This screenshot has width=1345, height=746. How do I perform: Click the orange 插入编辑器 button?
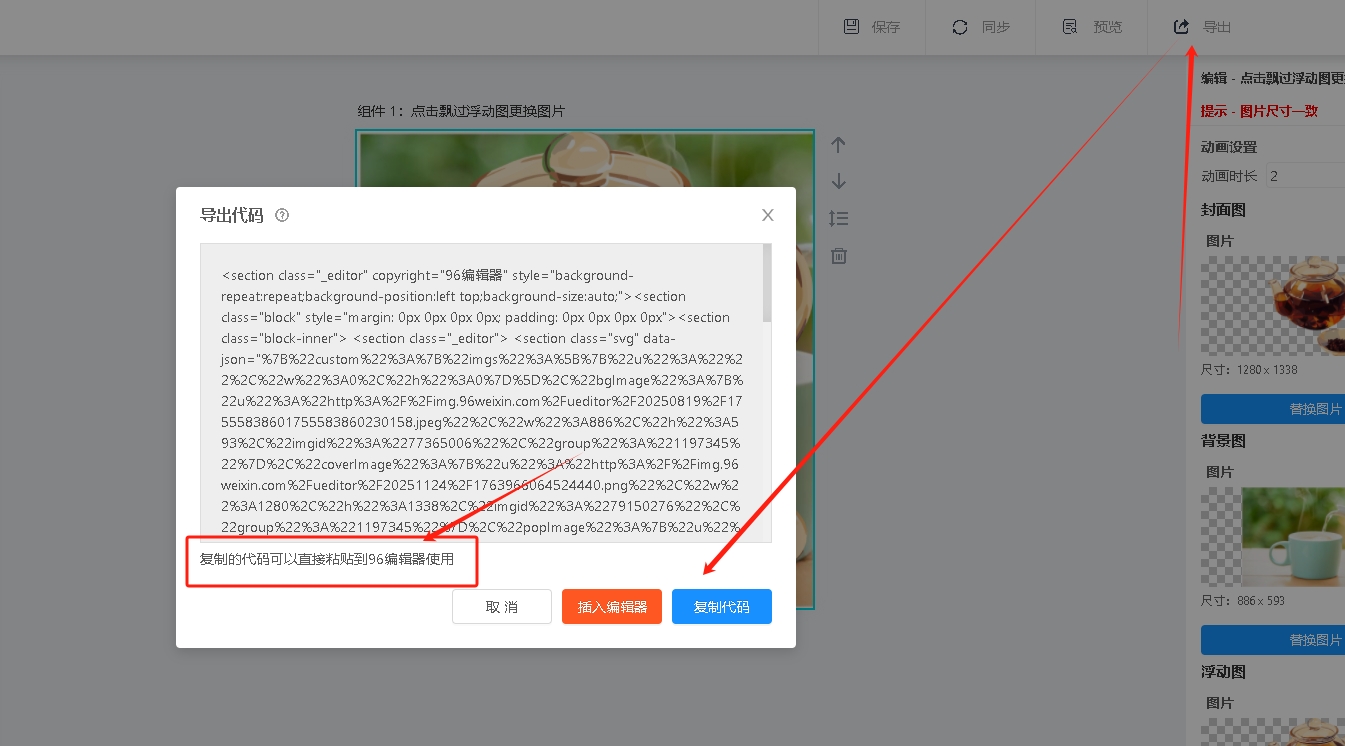click(x=612, y=607)
